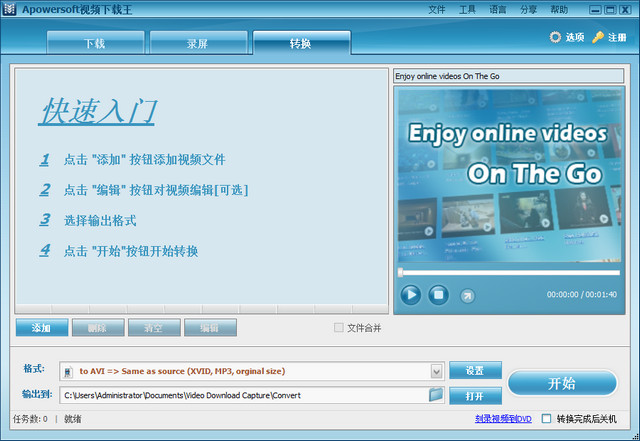Viewport: 640px width, 441px height.
Task: Click the 00:00:00 / 00:01:40 time display
Action: tap(582, 294)
